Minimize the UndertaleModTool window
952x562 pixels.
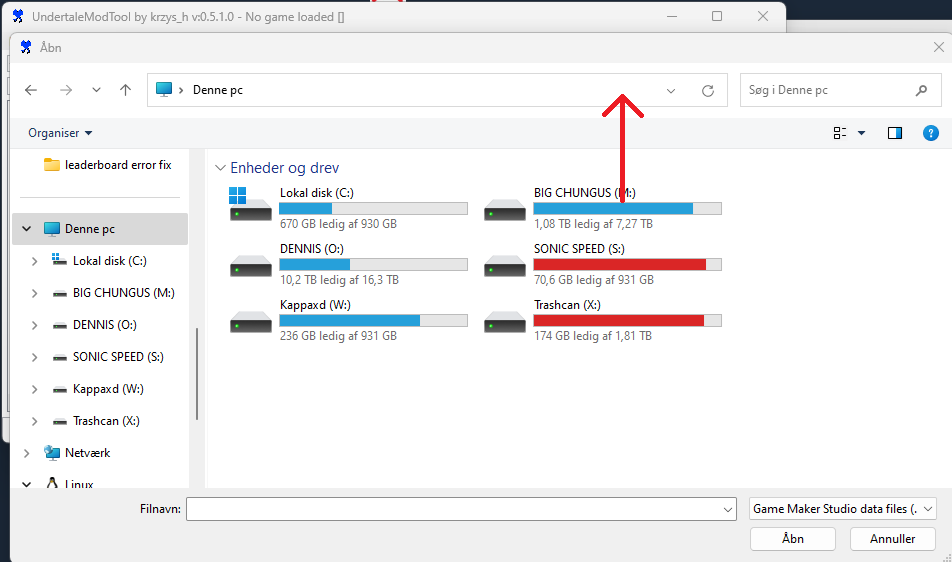click(x=672, y=16)
